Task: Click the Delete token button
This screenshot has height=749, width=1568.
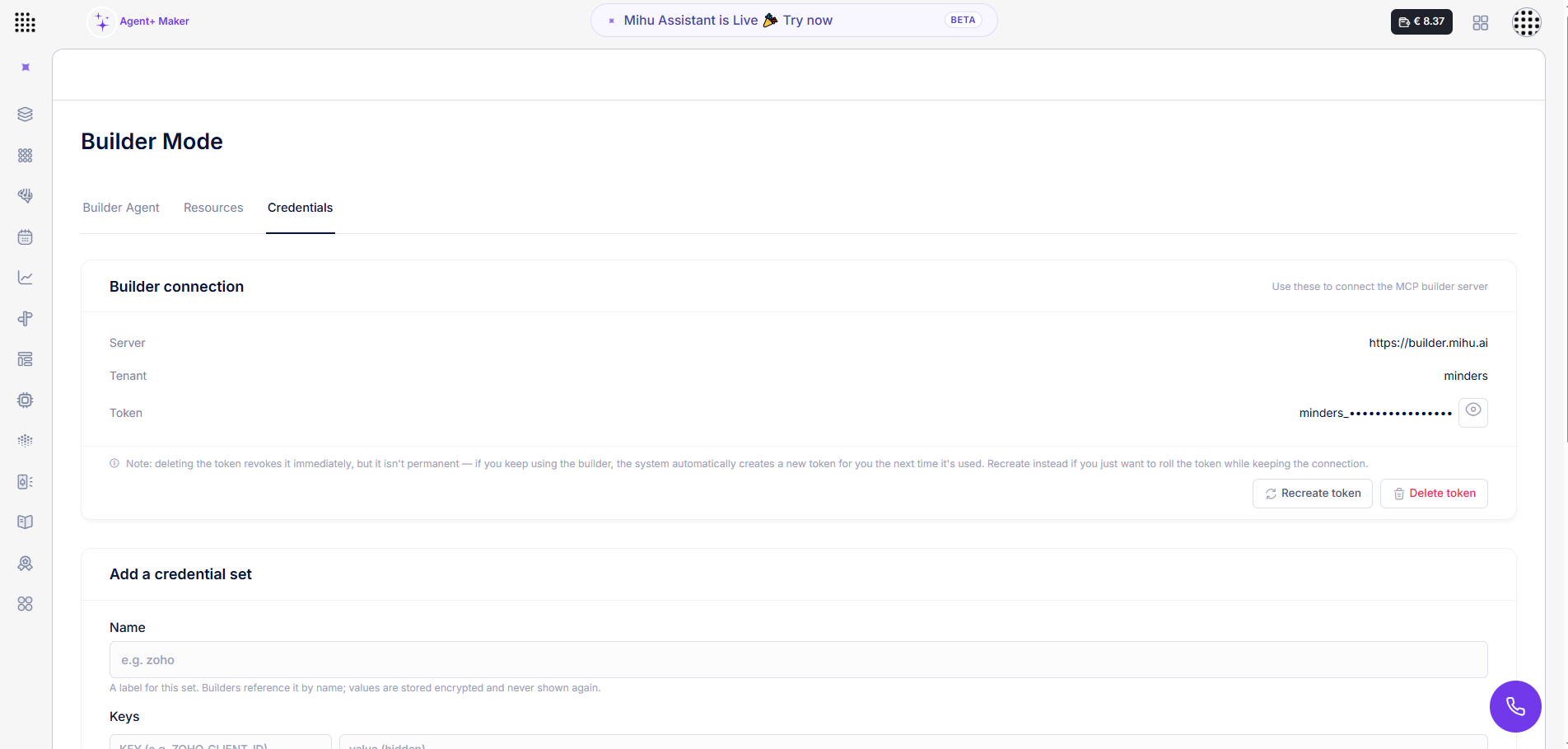Action: (1434, 494)
